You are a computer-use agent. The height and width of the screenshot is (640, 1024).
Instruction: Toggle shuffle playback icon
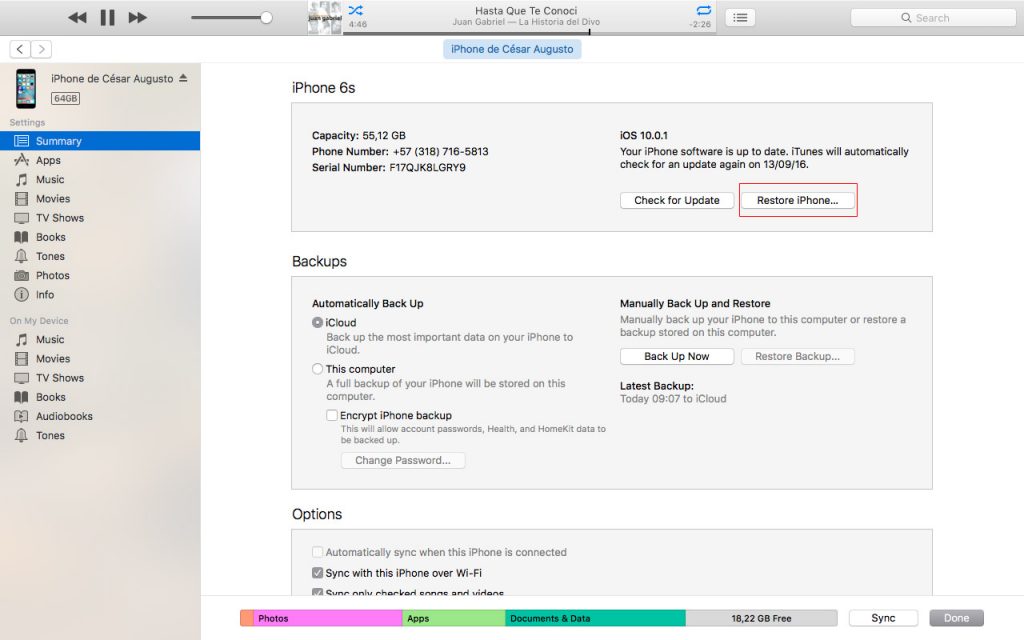coord(356,10)
